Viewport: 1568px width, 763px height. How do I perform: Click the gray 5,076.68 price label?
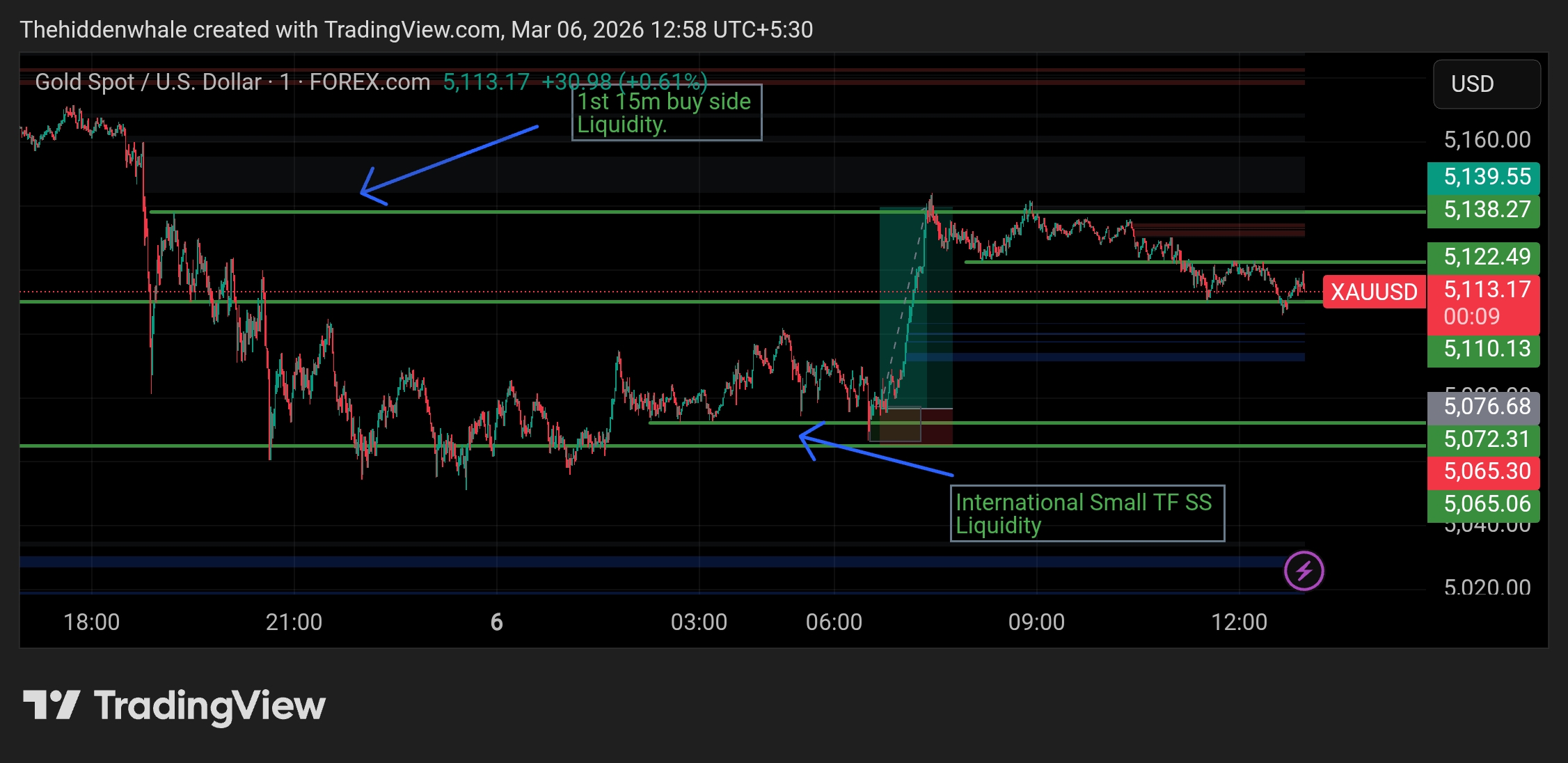point(1483,407)
